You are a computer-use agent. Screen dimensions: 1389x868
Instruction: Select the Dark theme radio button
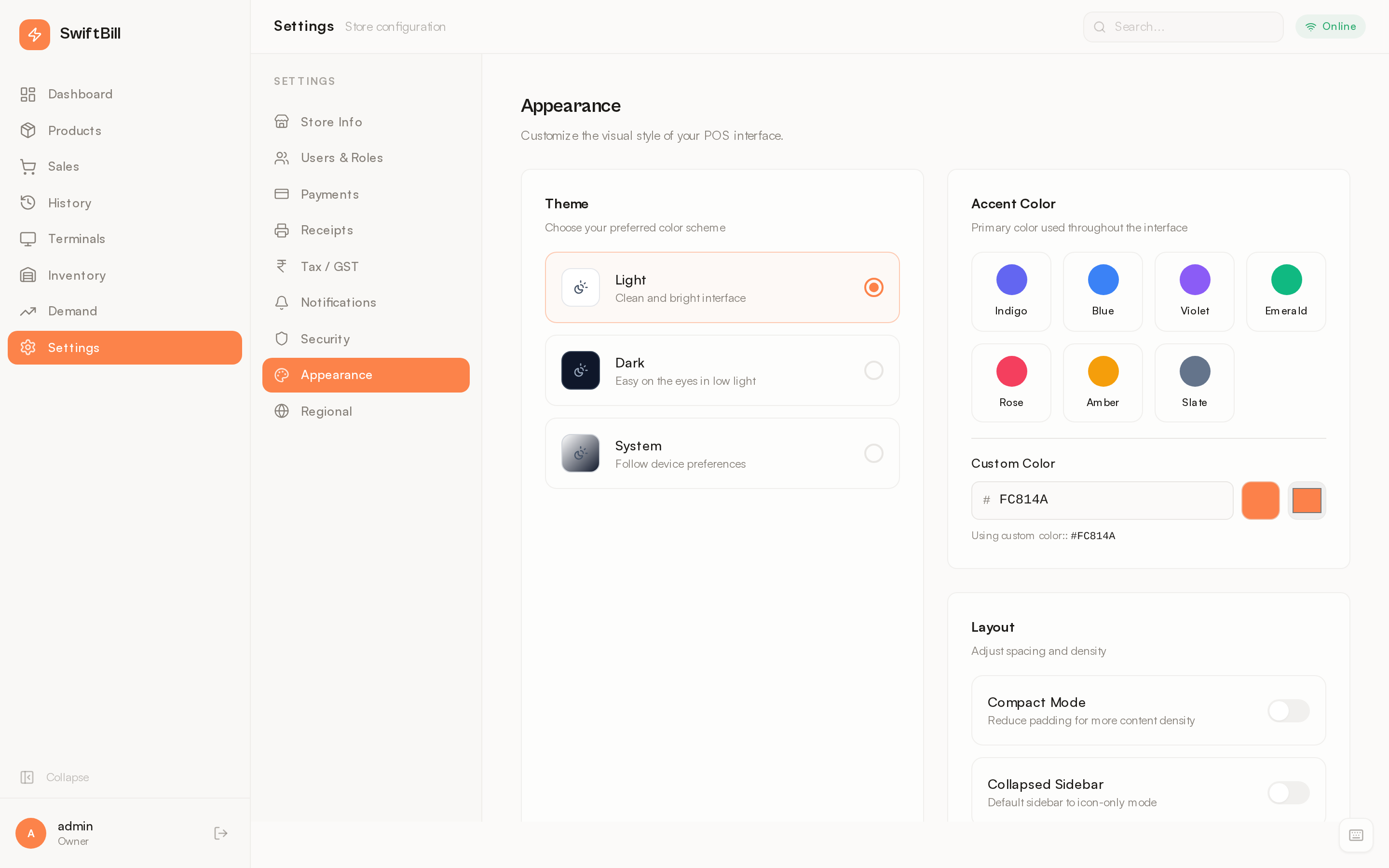pyautogui.click(x=873, y=370)
